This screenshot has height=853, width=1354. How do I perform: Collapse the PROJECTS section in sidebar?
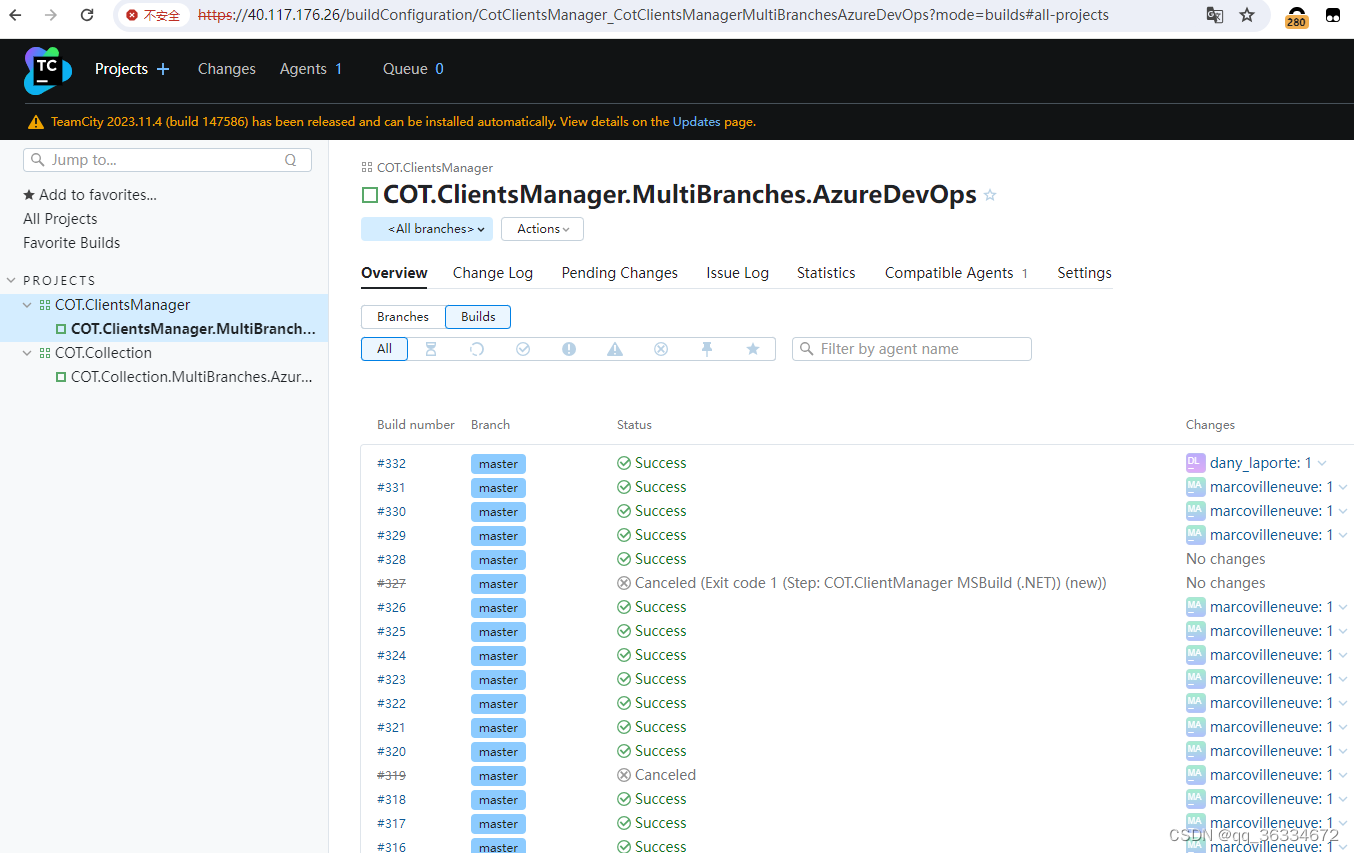[x=12, y=281]
